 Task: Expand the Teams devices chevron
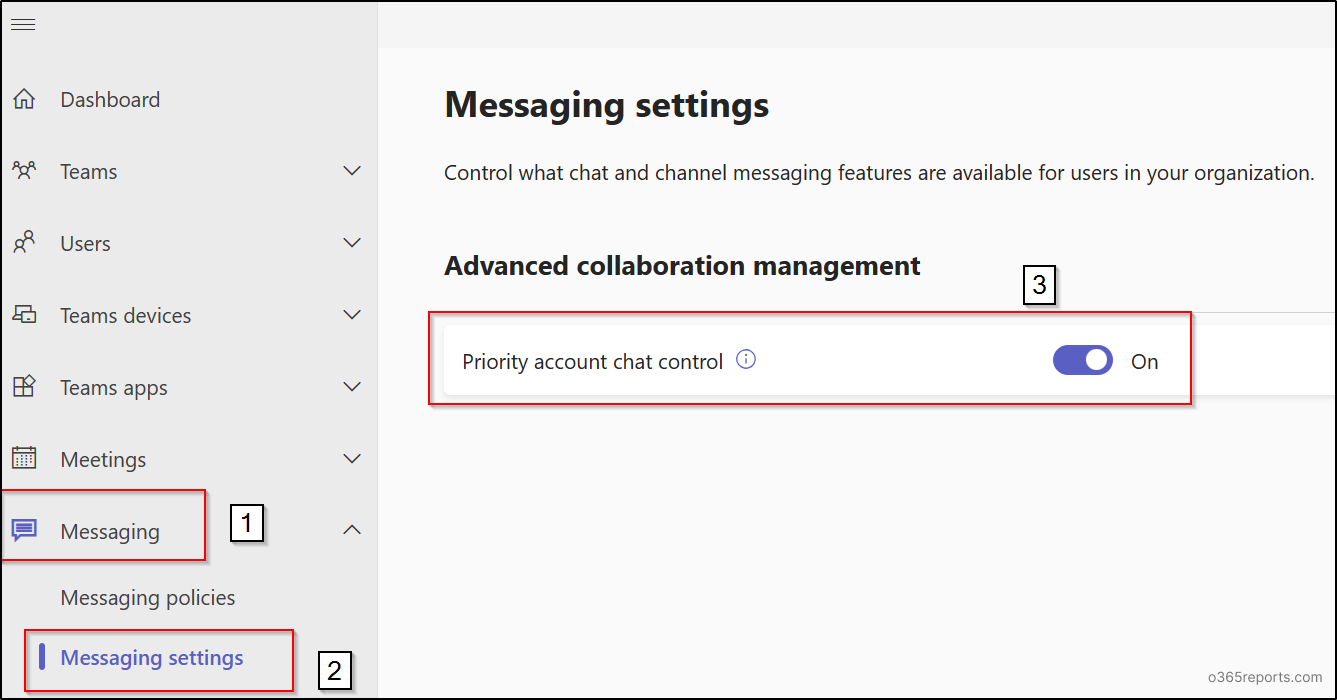coord(352,315)
